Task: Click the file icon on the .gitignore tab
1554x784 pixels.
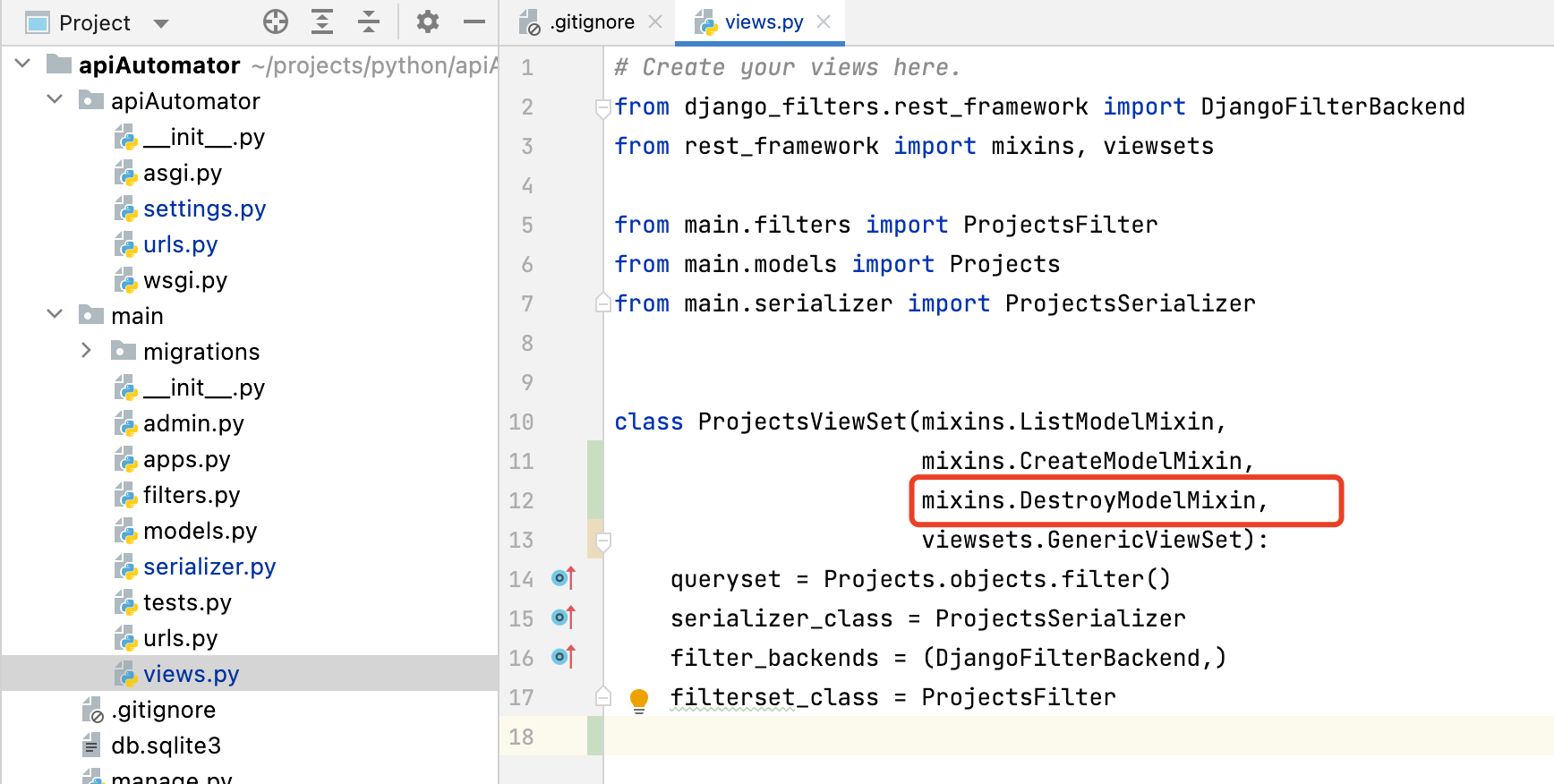Action: tap(530, 22)
